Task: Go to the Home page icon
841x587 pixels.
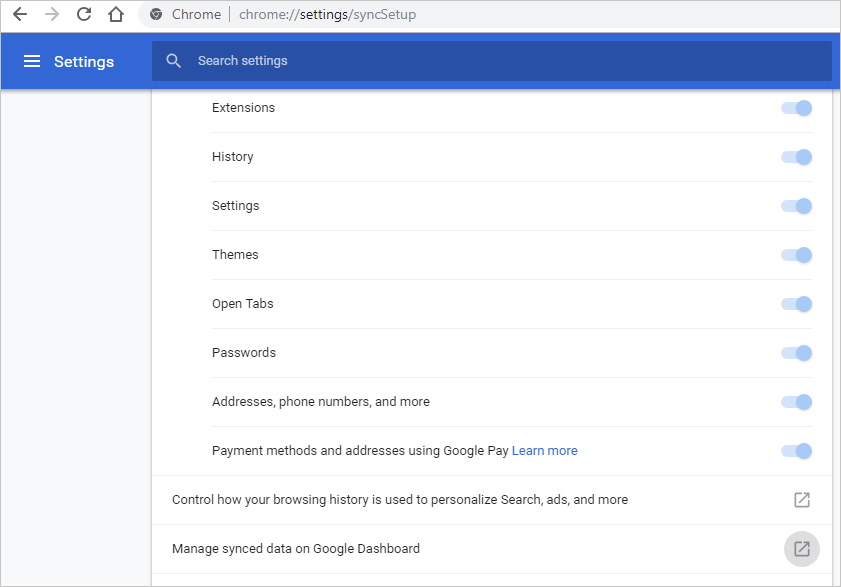Action: 116,15
